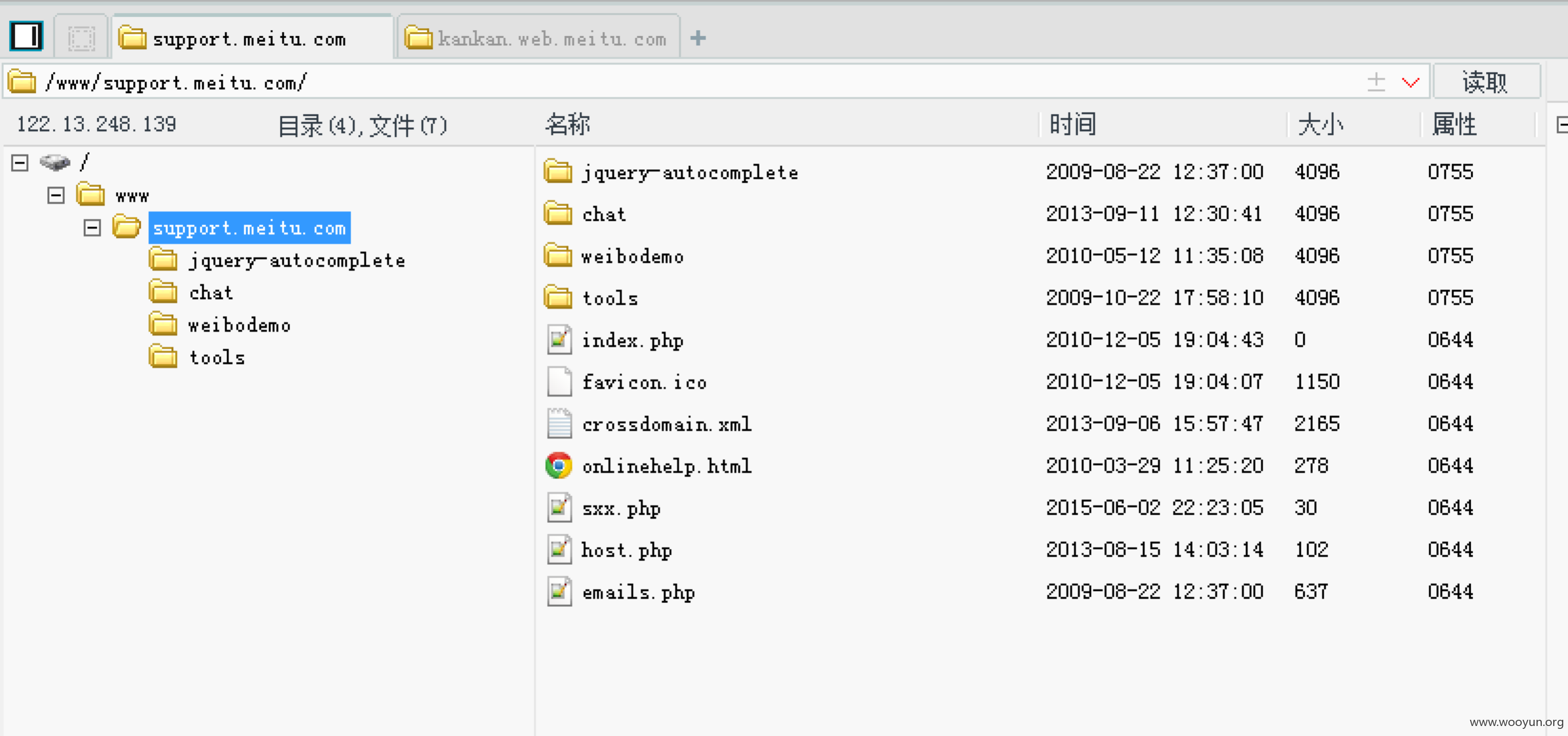Viewport: 1568px width, 736px height.
Task: Click tools folder icon in file list
Action: (x=557, y=297)
